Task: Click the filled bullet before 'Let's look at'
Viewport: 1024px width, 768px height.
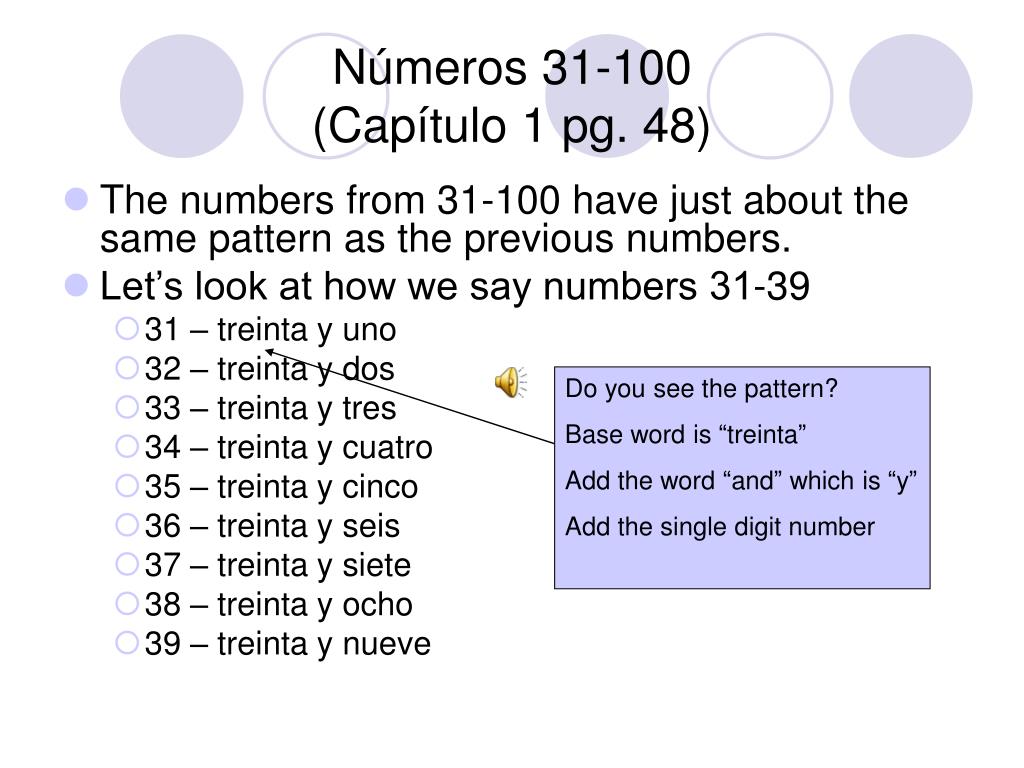Action: [76, 285]
